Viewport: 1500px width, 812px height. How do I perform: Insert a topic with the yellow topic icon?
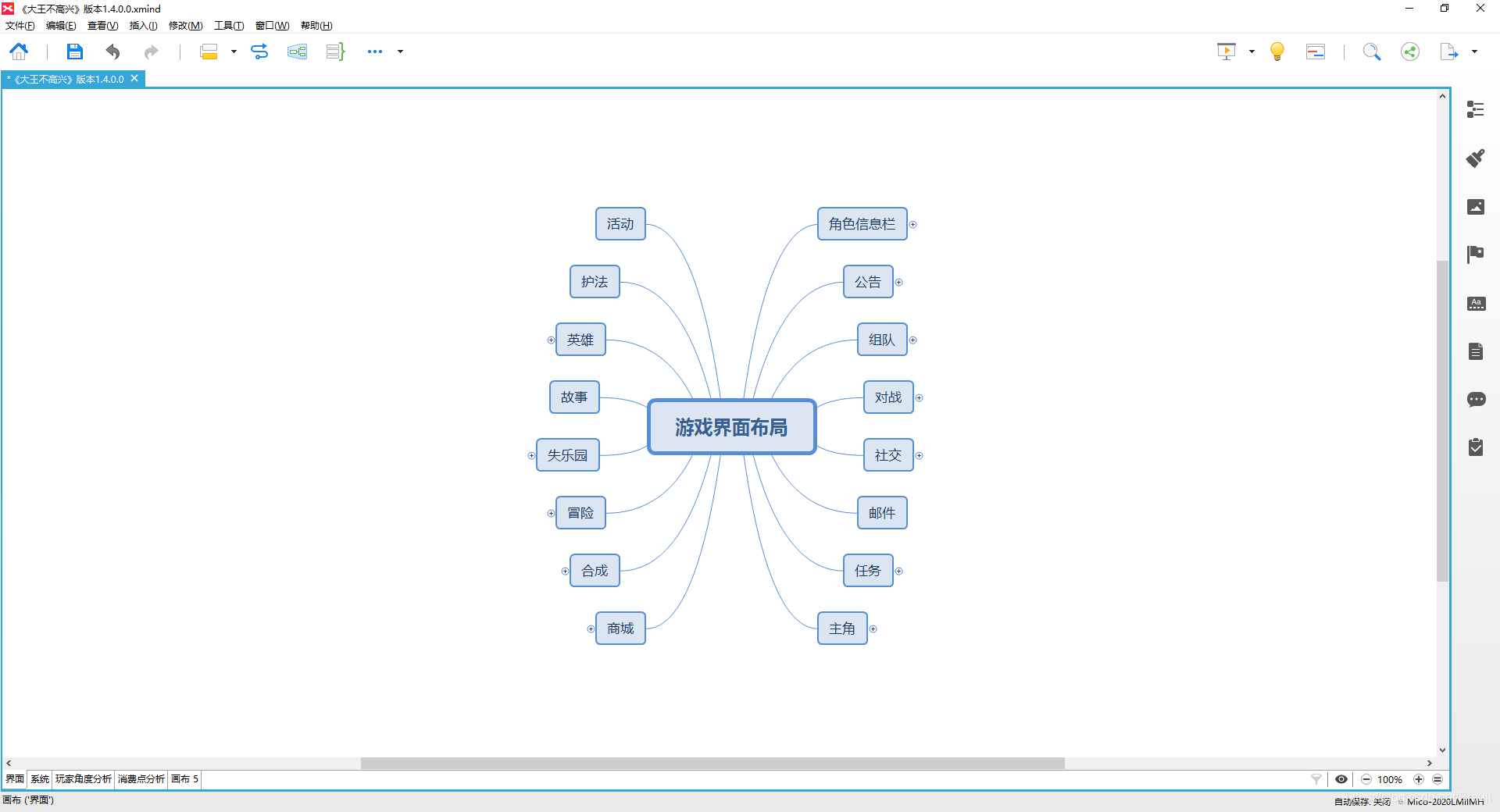[x=209, y=52]
